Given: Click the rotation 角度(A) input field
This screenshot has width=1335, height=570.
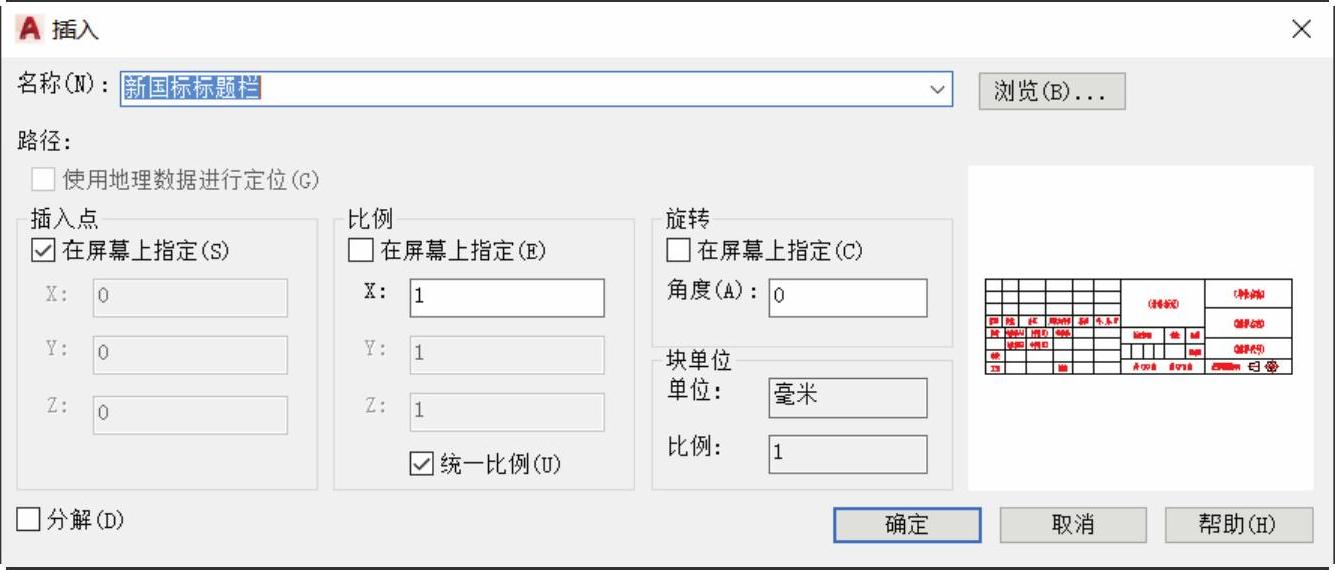Looking at the screenshot, I should tap(847, 298).
